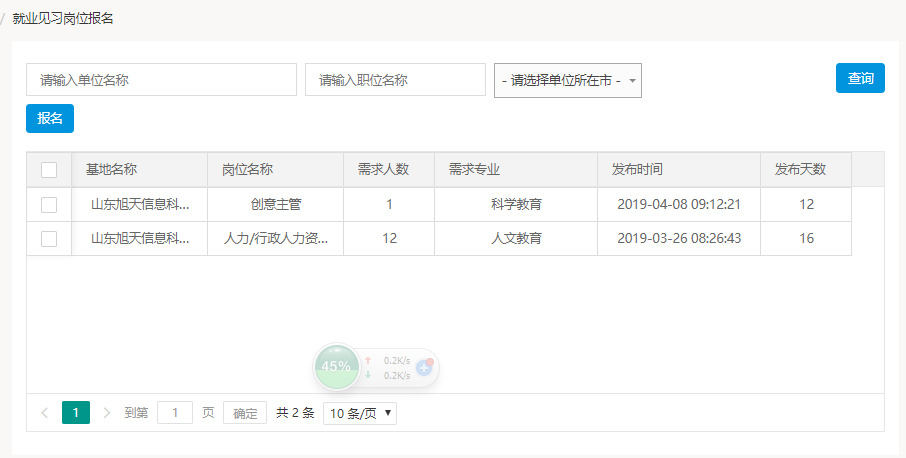
Task: Open the 请选择单位所在市 city dropdown
Action: [567, 80]
